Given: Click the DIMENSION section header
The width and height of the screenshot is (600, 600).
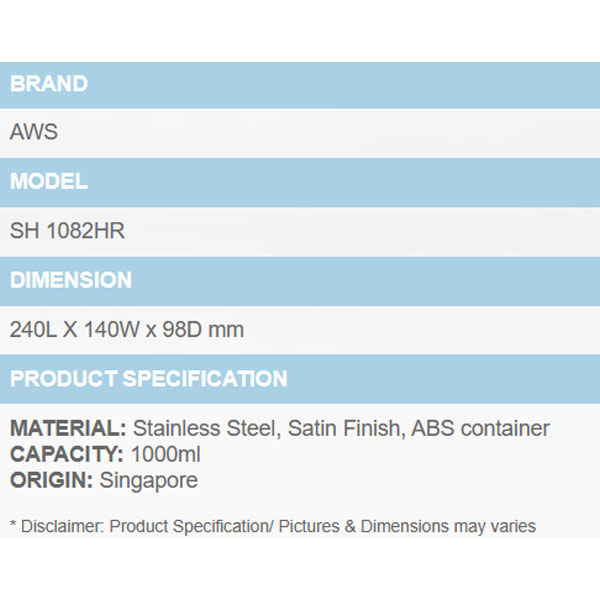Looking at the screenshot, I should click(x=71, y=280).
